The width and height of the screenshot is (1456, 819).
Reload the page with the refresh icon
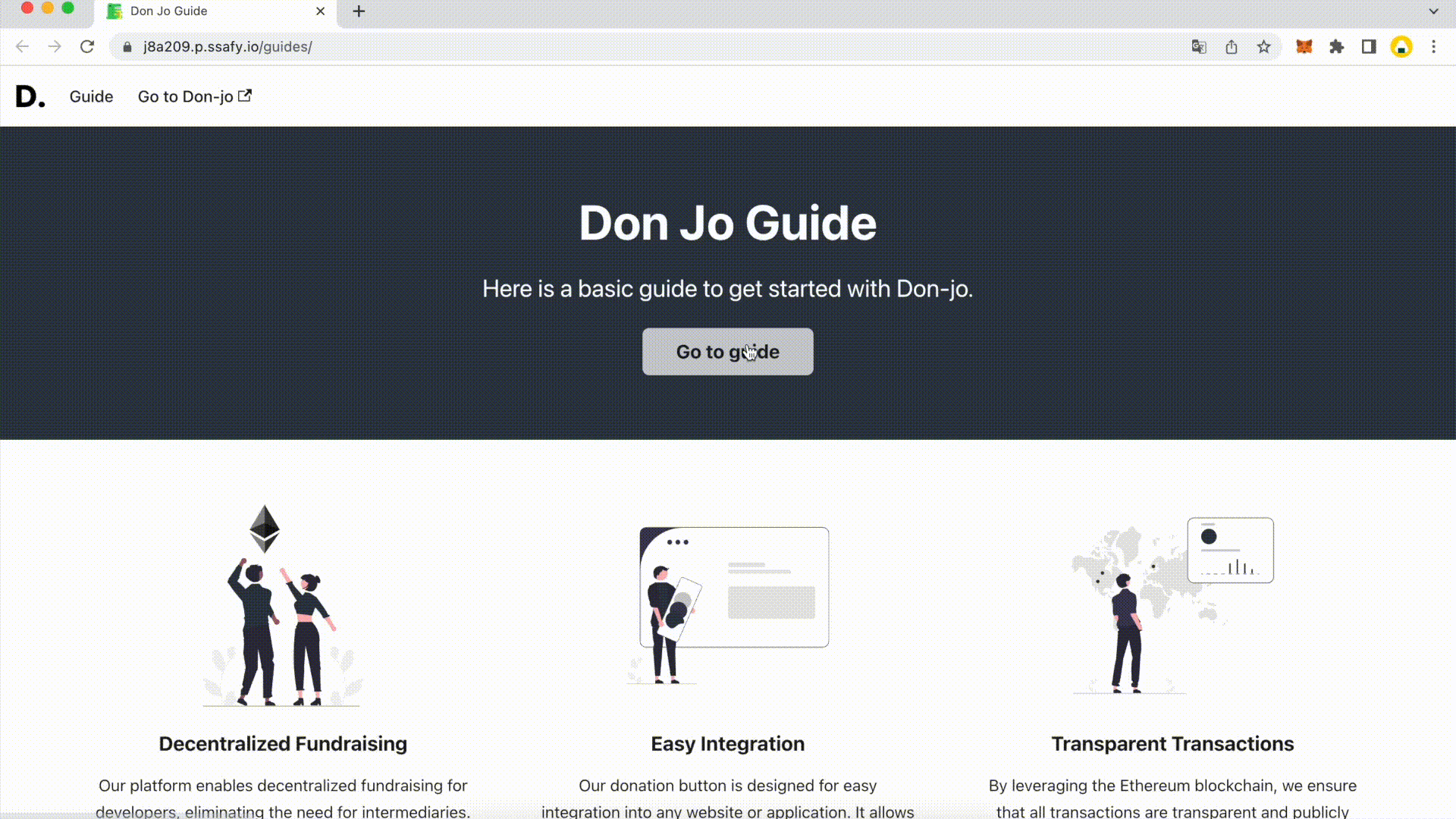tap(87, 46)
